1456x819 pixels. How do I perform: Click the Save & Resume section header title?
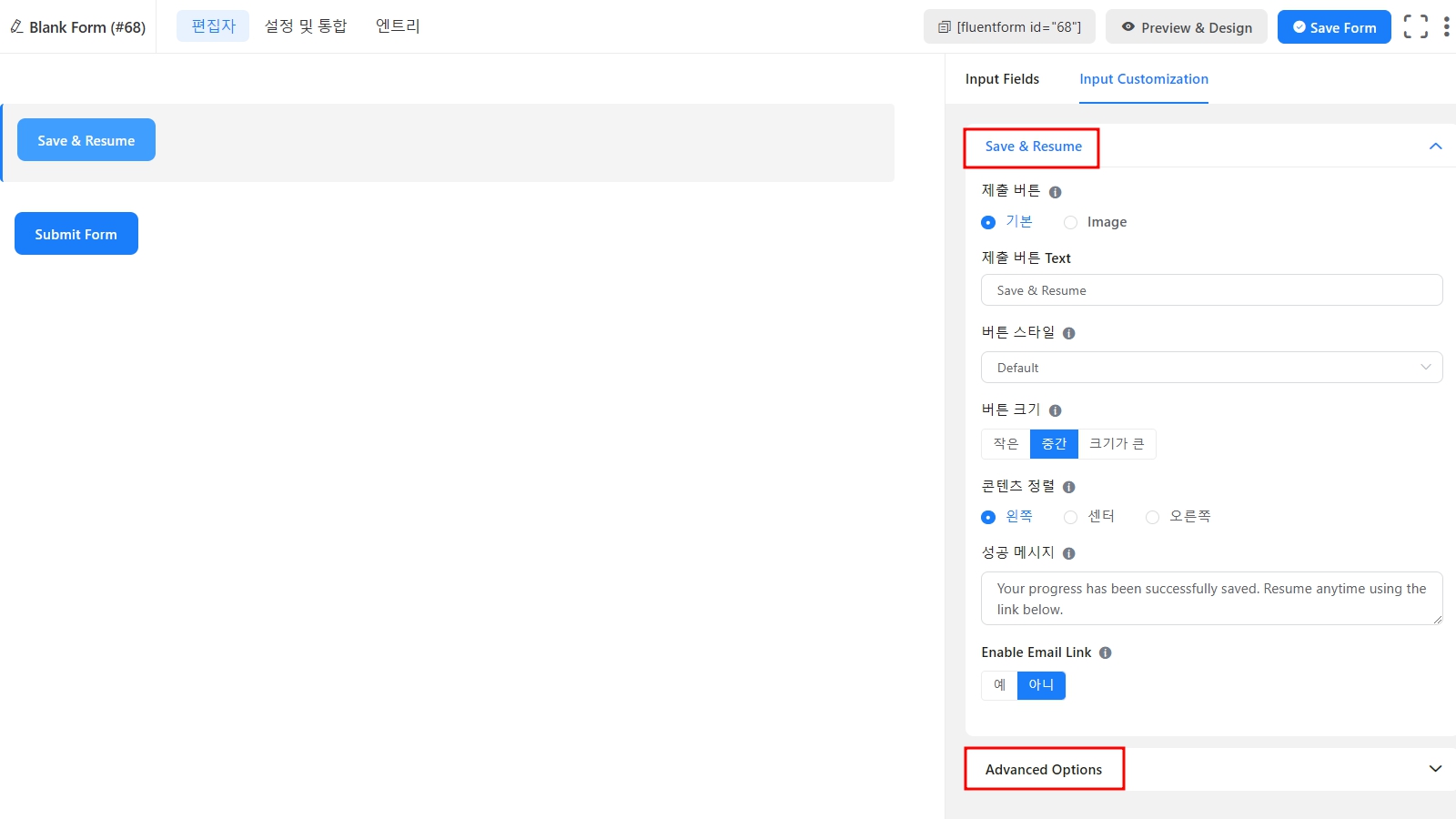tap(1034, 147)
